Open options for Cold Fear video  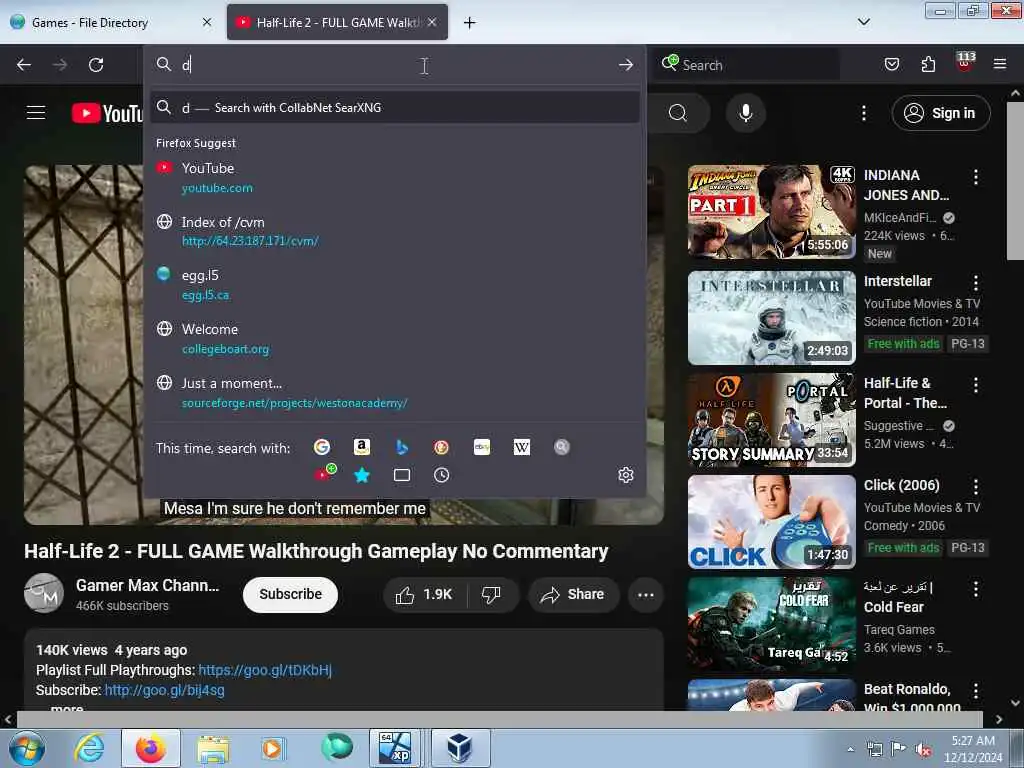976,588
